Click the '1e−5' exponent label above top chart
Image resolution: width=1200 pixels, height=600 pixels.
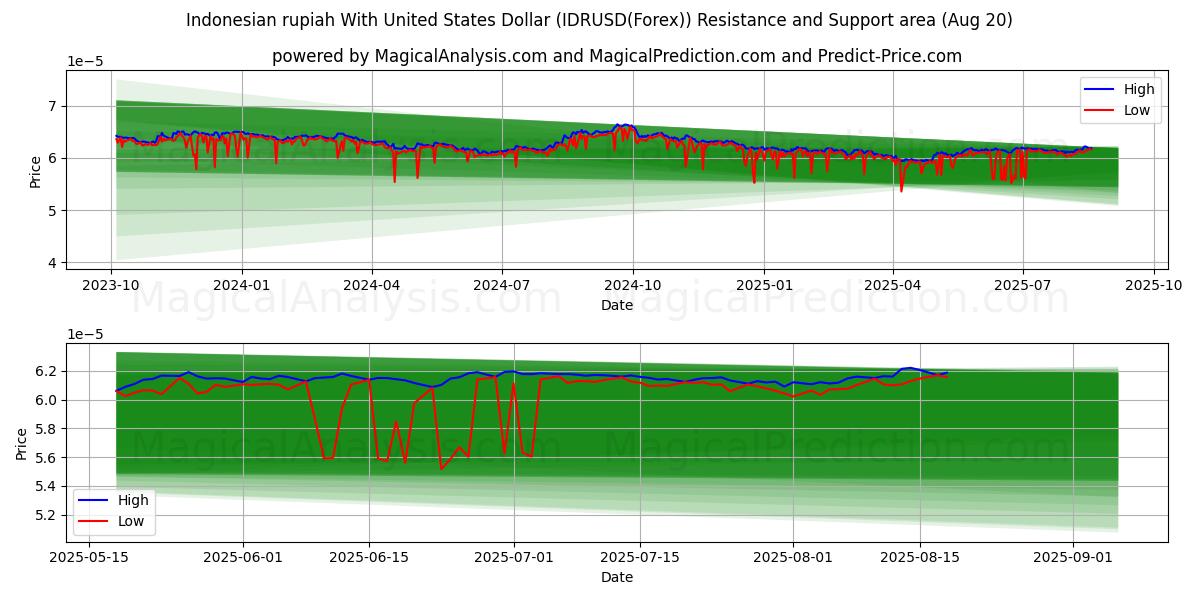(x=84, y=62)
